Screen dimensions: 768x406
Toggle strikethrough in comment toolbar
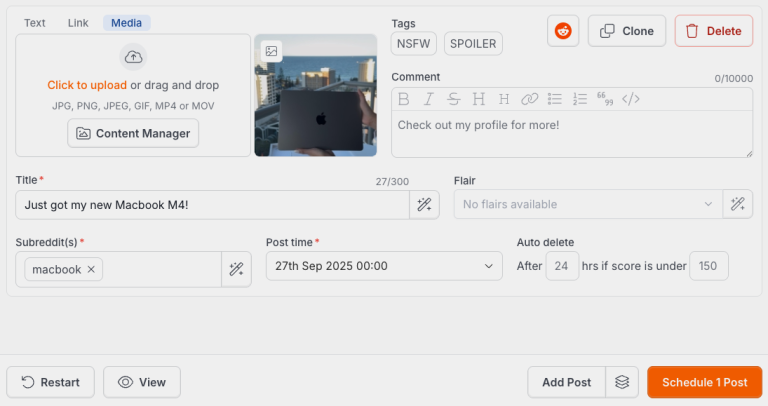453,98
